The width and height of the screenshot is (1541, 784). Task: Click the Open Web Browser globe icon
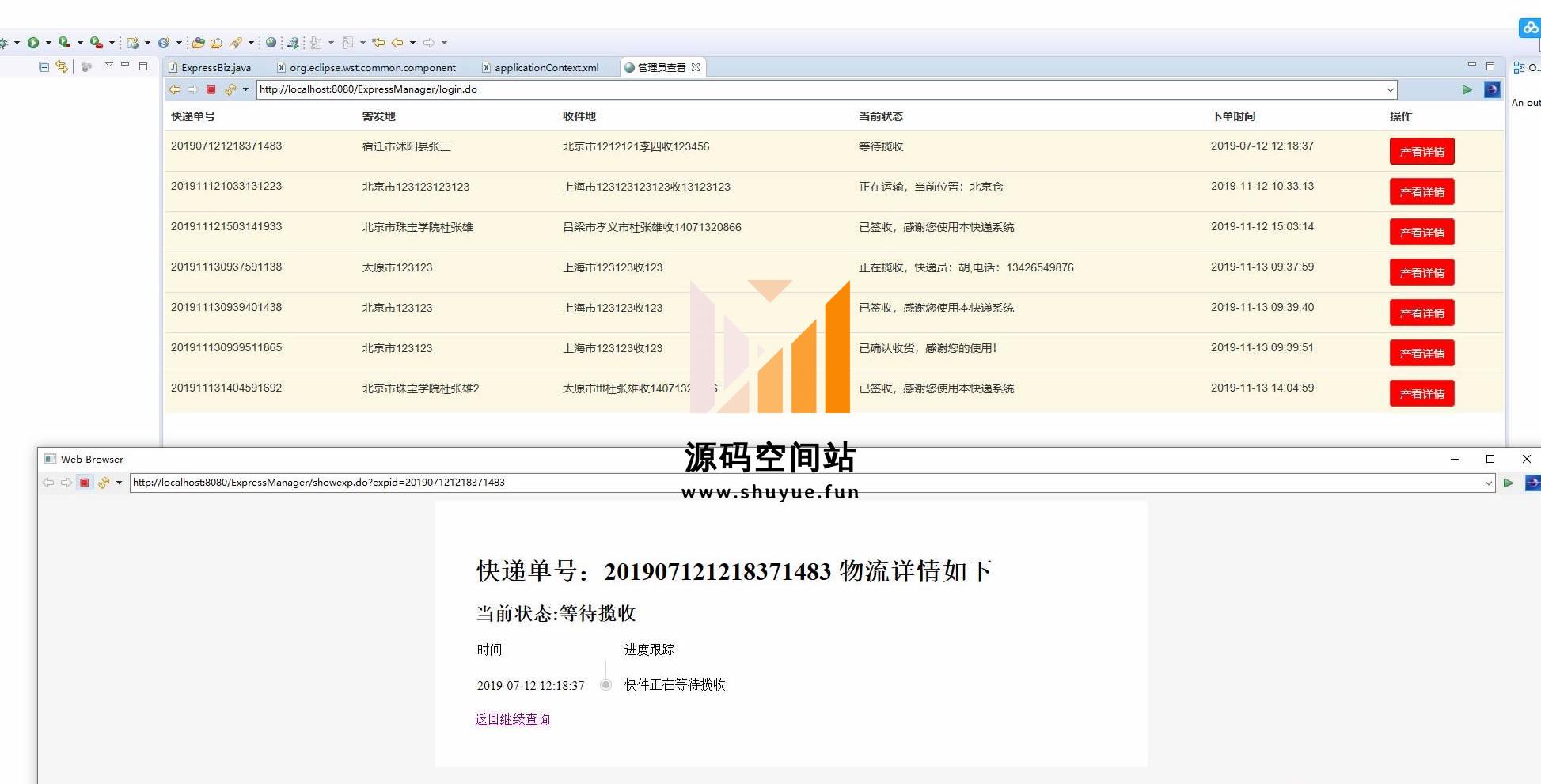[271, 43]
